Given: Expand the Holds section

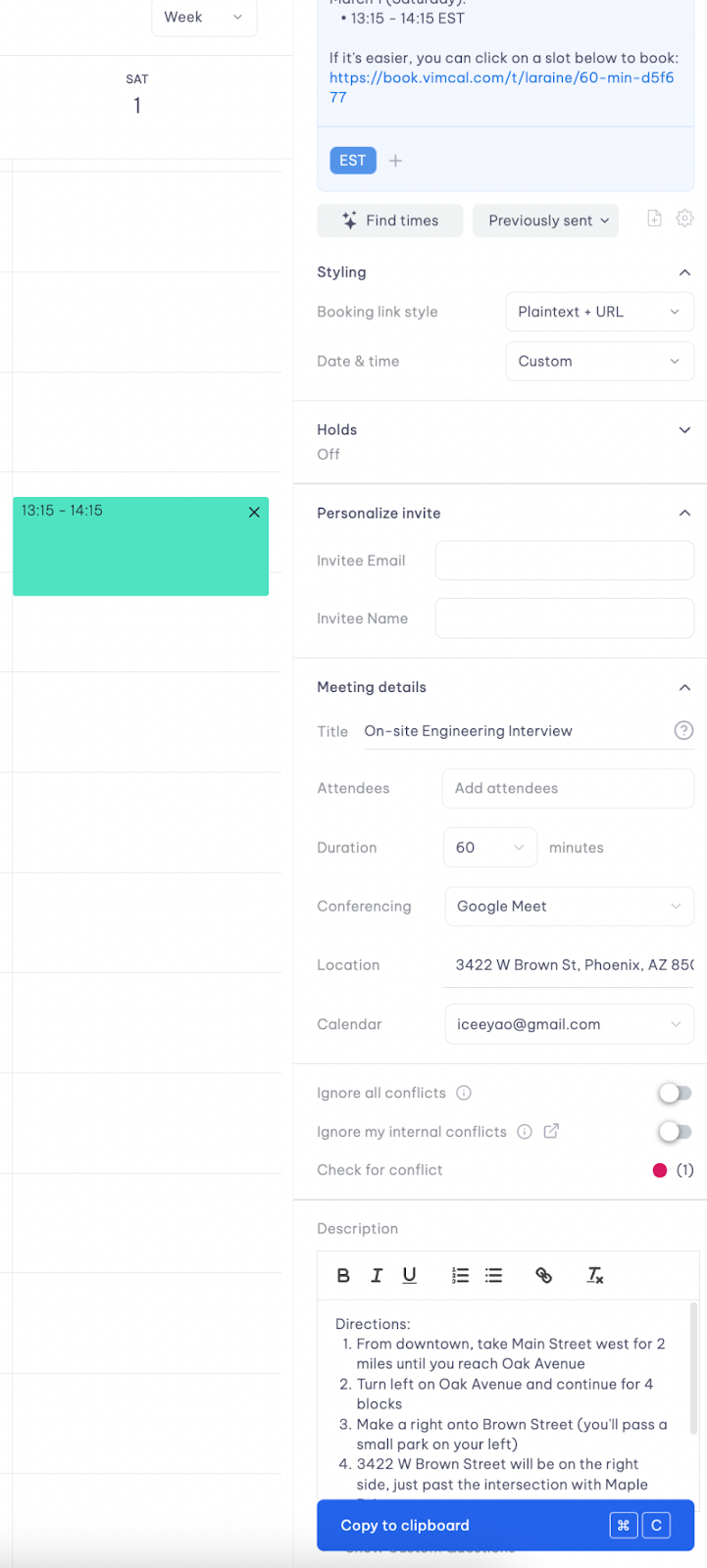Looking at the screenshot, I should point(684,430).
